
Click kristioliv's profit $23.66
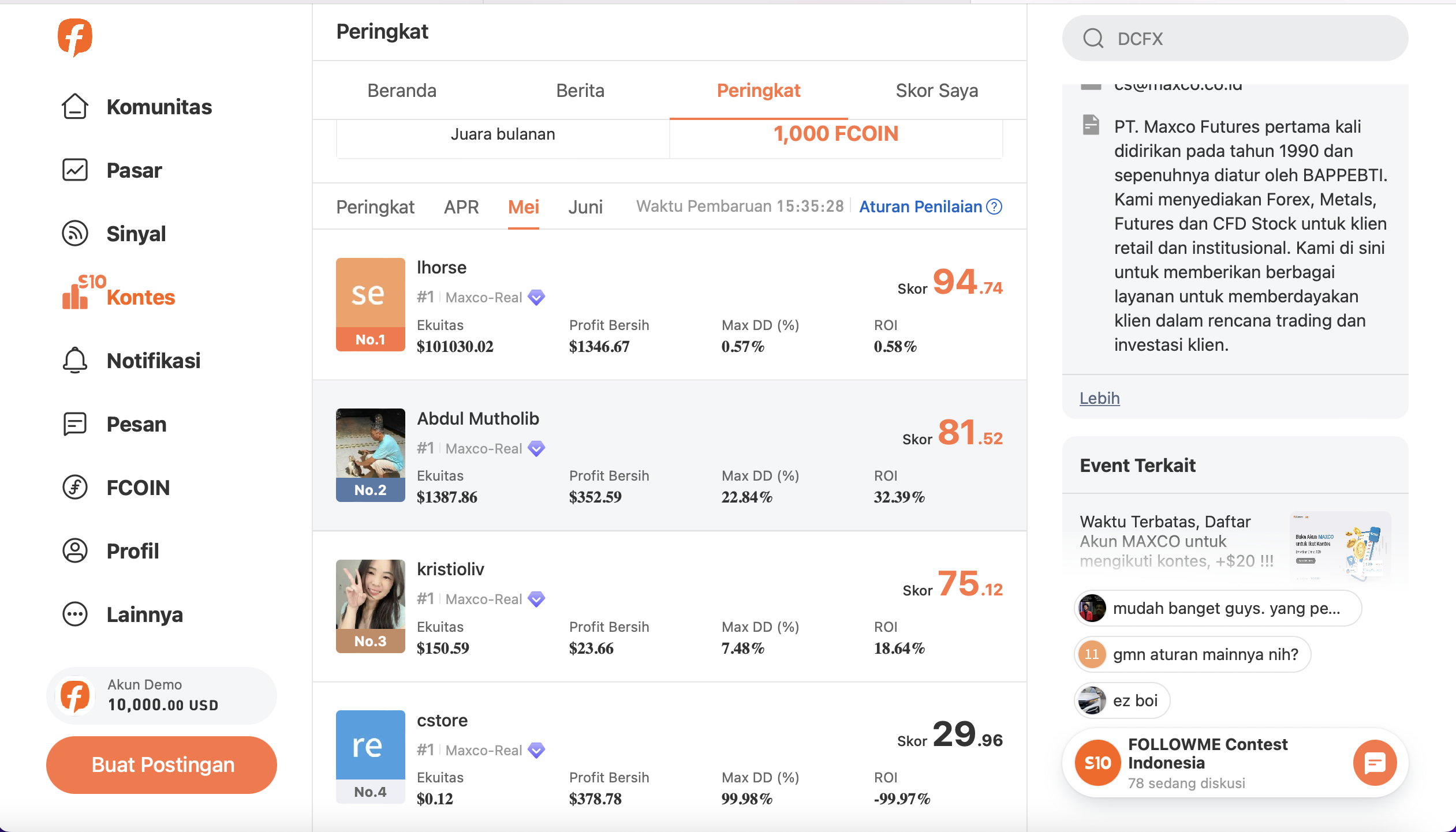click(591, 649)
